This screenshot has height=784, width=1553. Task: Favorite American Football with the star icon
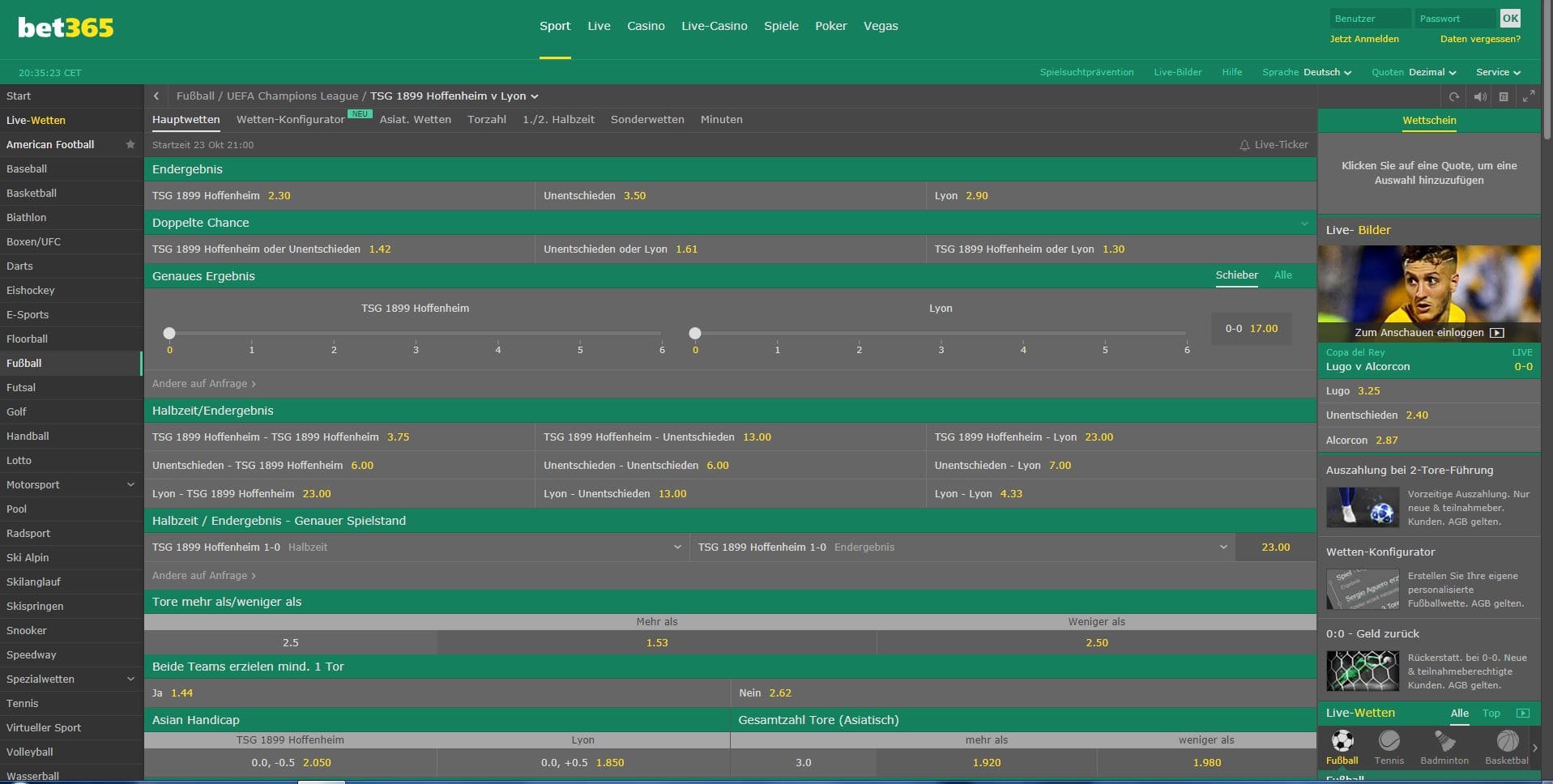130,144
